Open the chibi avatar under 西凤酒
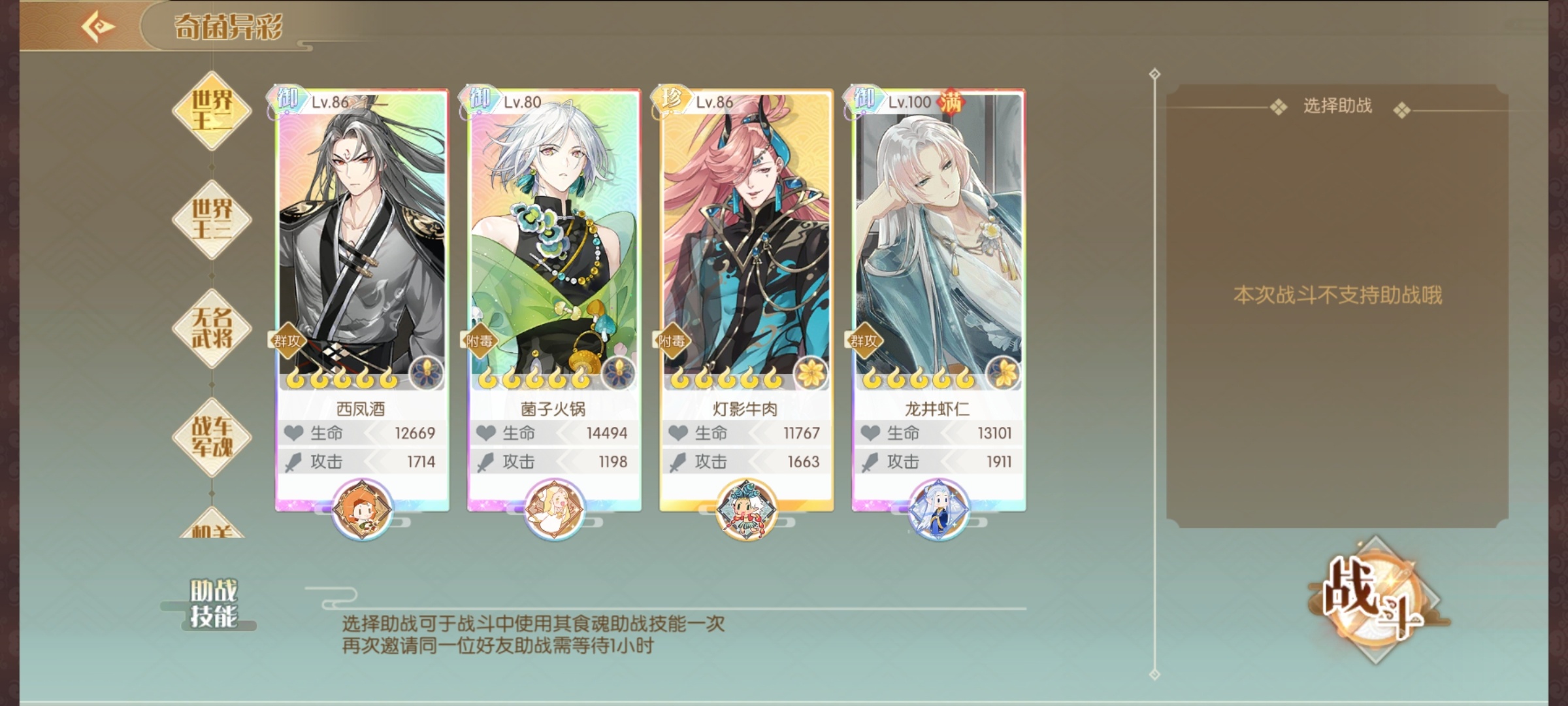1568x706 pixels. point(362,509)
